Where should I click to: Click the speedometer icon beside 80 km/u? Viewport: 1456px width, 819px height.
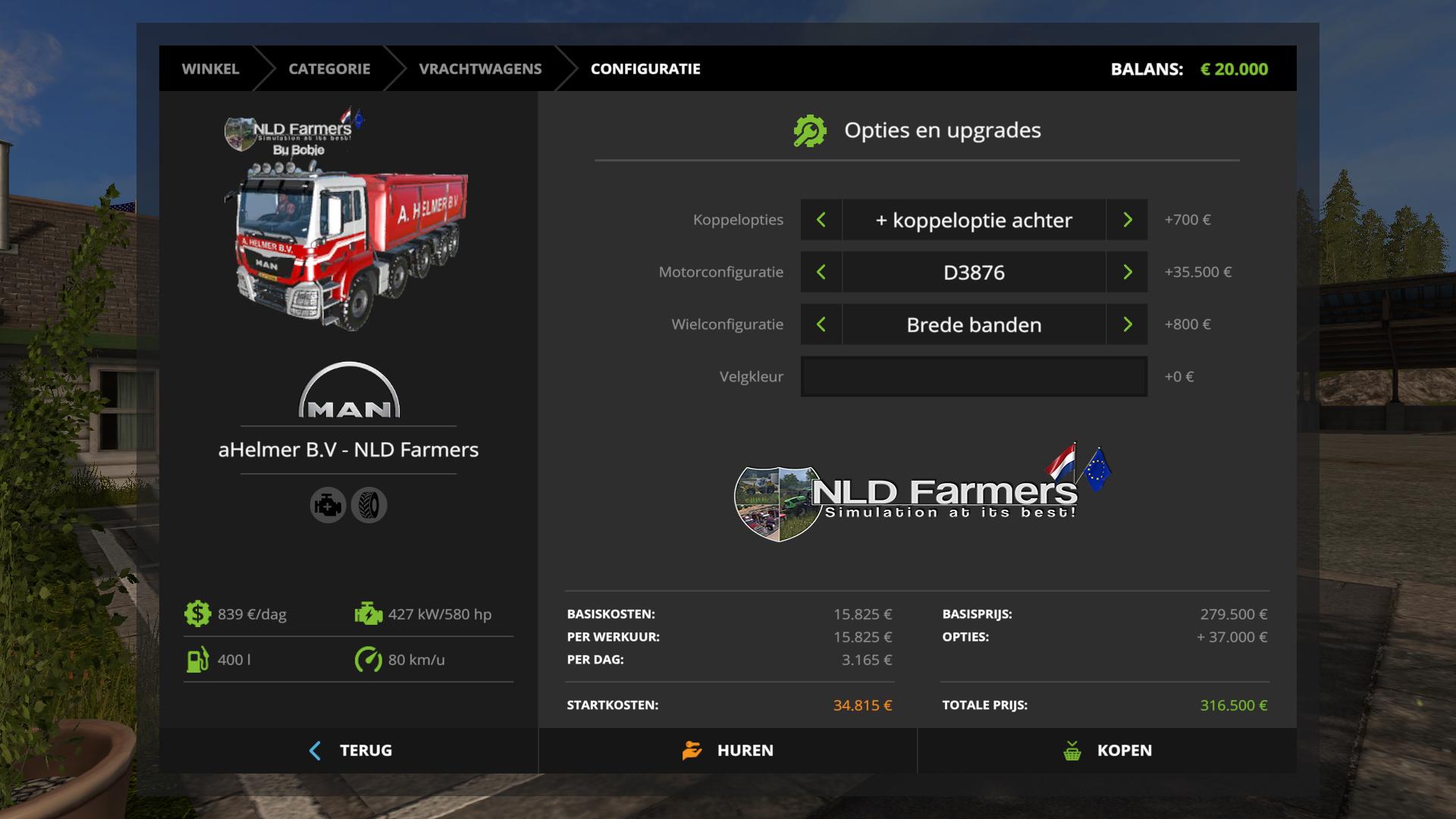[369, 659]
